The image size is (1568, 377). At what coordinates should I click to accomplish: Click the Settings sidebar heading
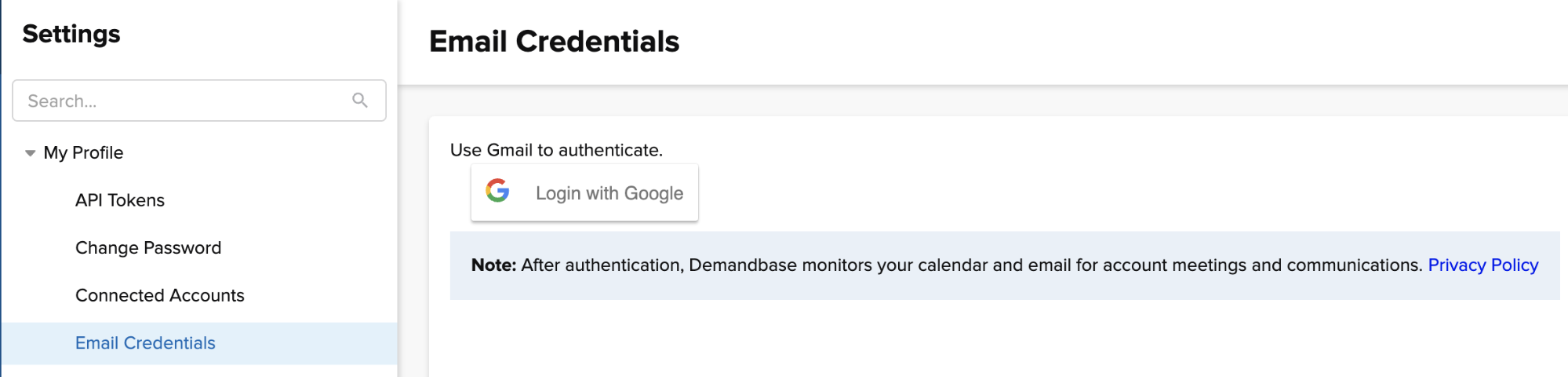click(71, 34)
